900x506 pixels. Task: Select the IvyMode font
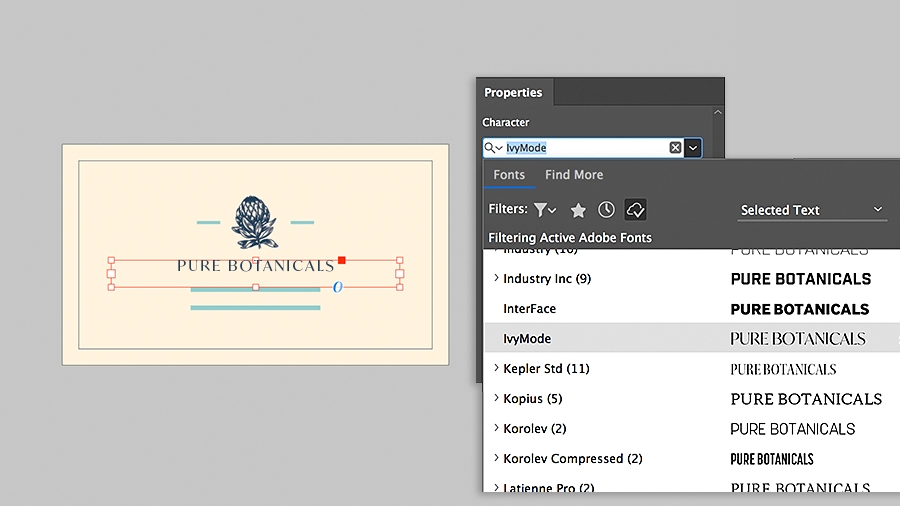coord(692,338)
